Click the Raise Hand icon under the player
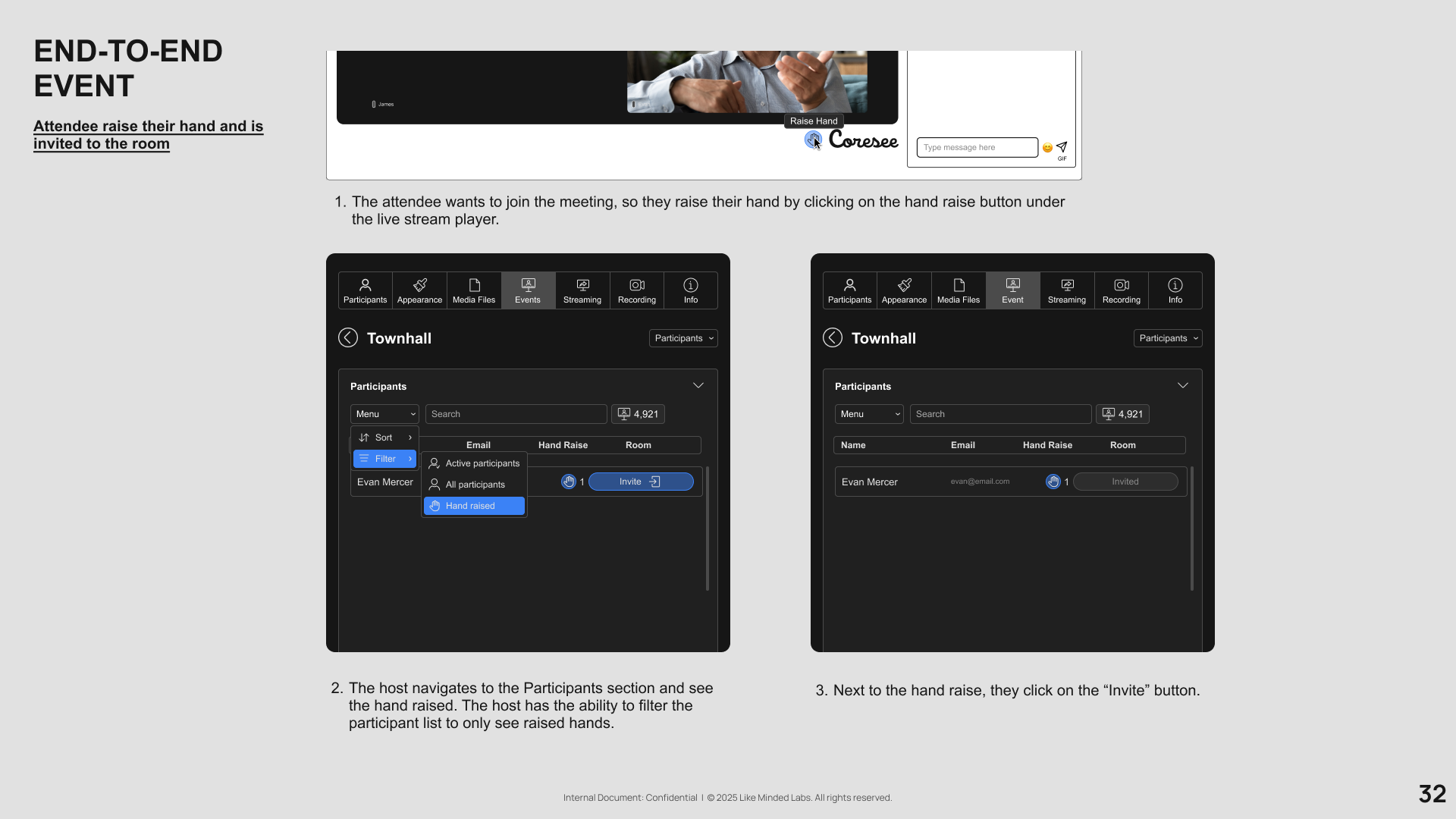Viewport: 1456px width, 819px height. [x=812, y=140]
